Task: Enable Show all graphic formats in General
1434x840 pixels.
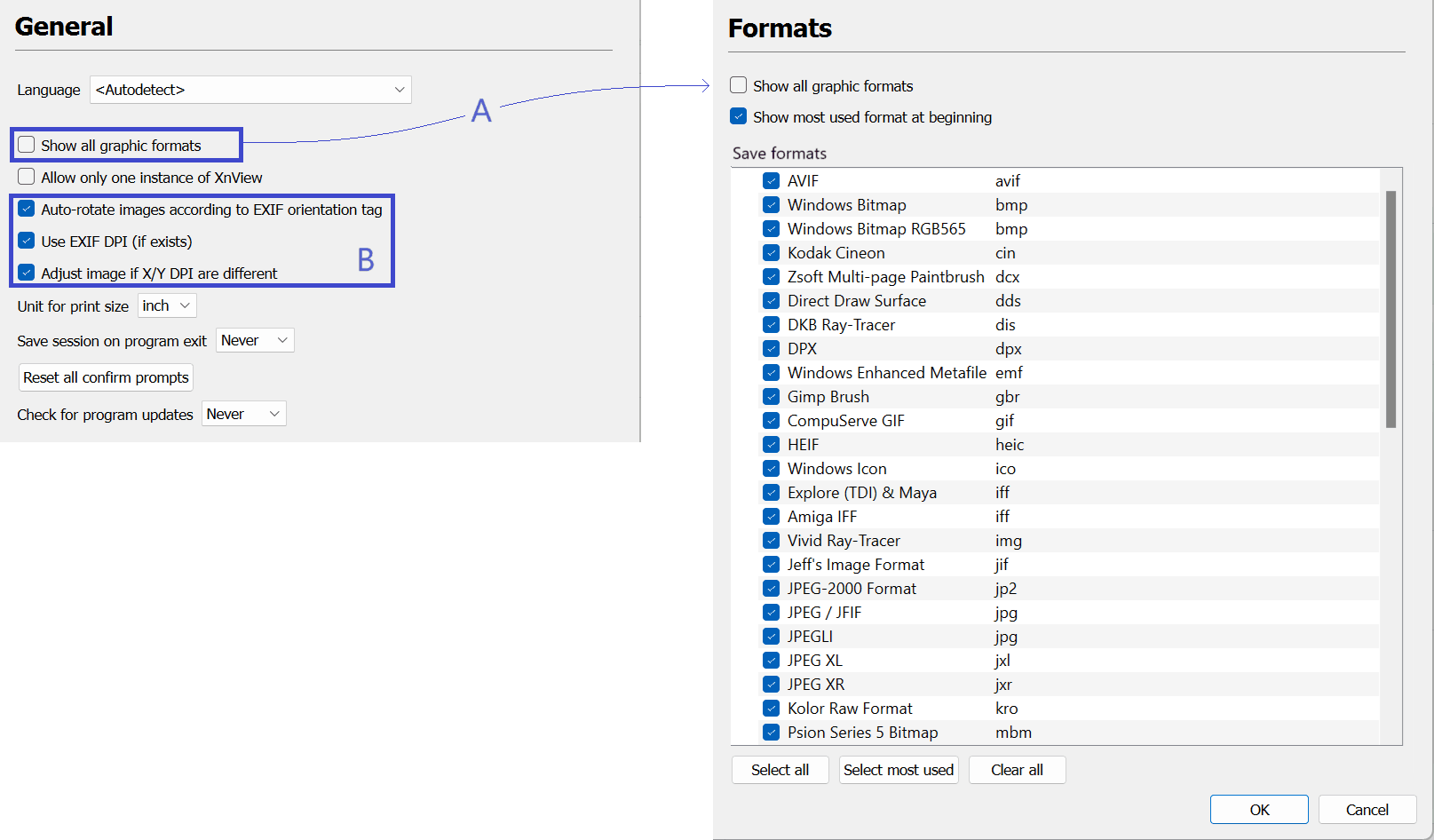Action: [27, 145]
